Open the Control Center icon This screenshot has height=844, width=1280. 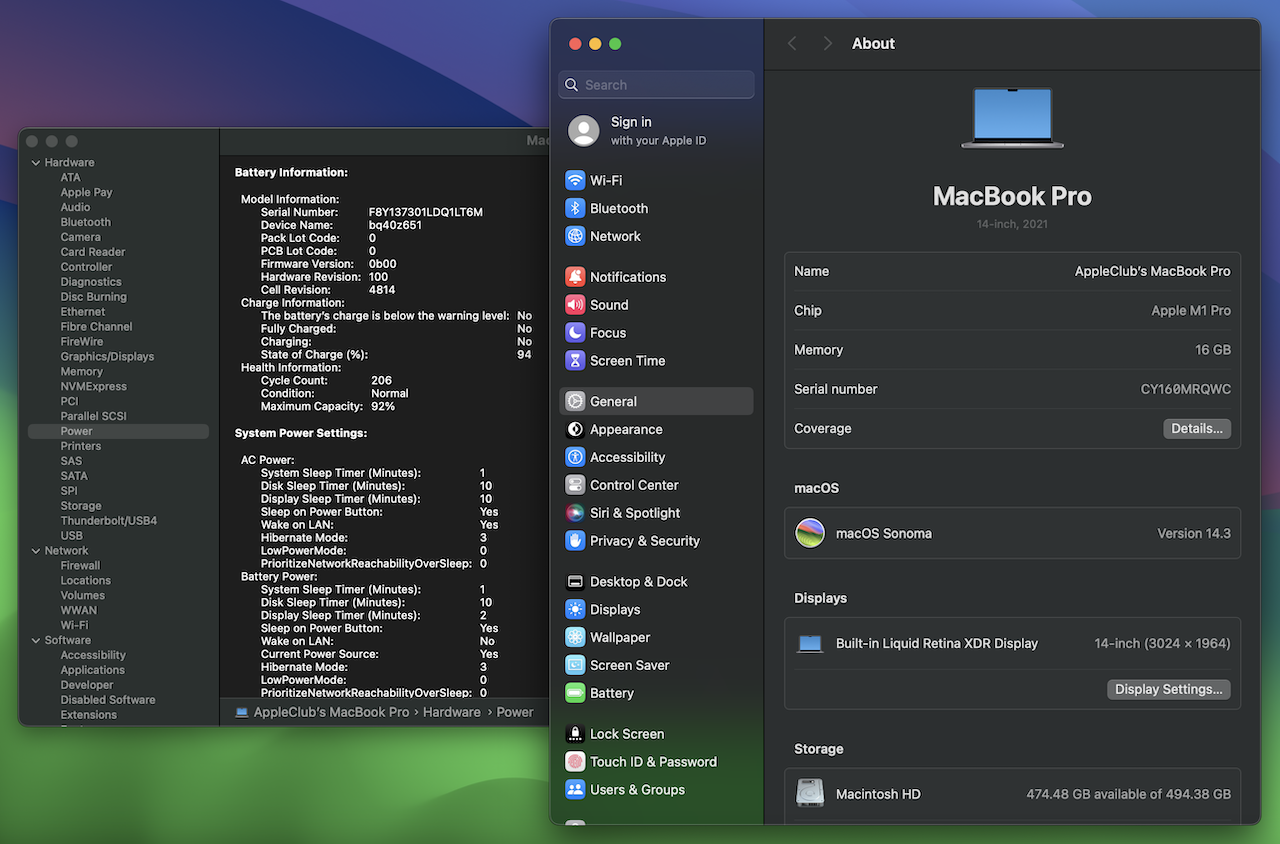pyautogui.click(x=575, y=485)
